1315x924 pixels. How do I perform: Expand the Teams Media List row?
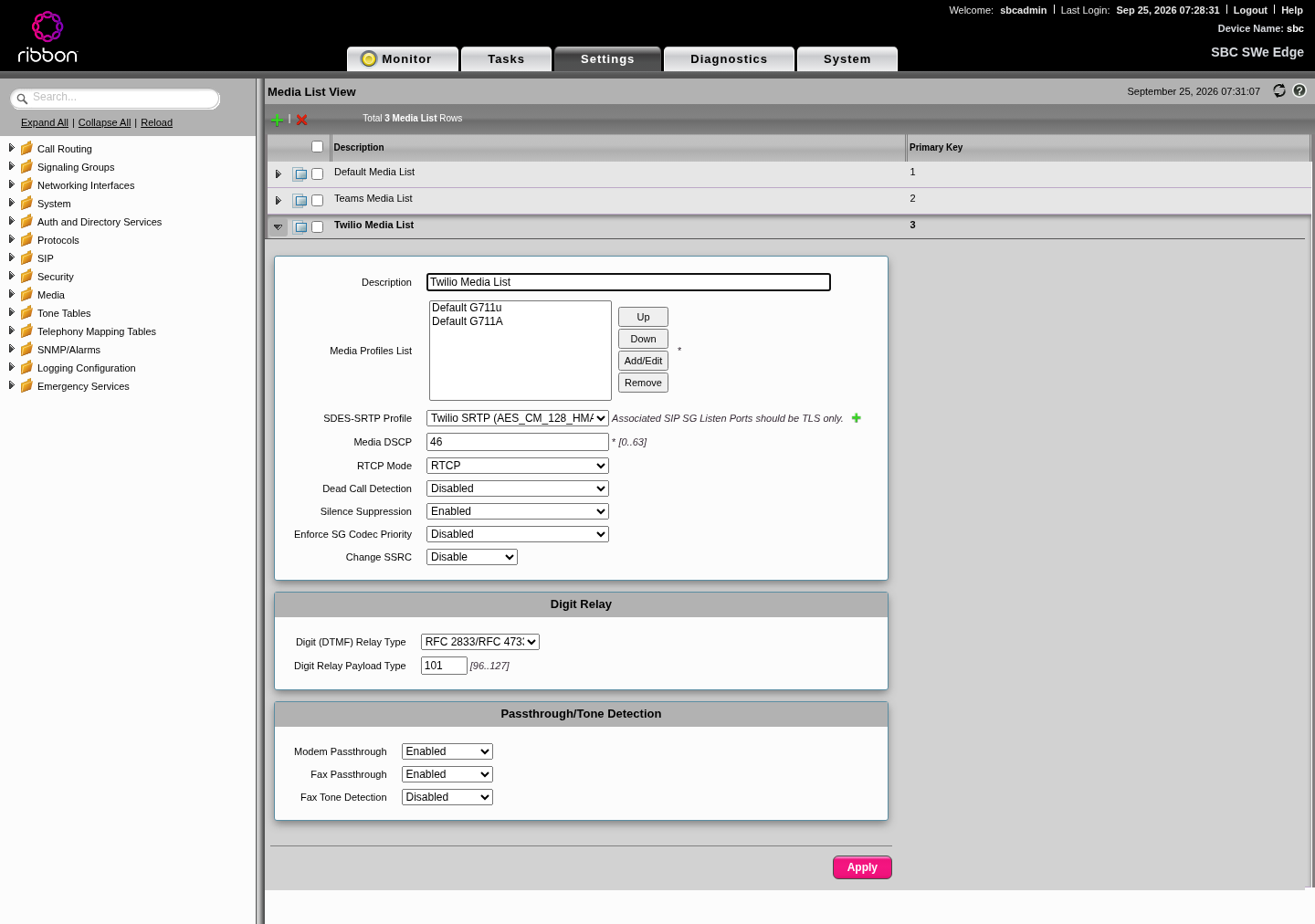pos(279,200)
